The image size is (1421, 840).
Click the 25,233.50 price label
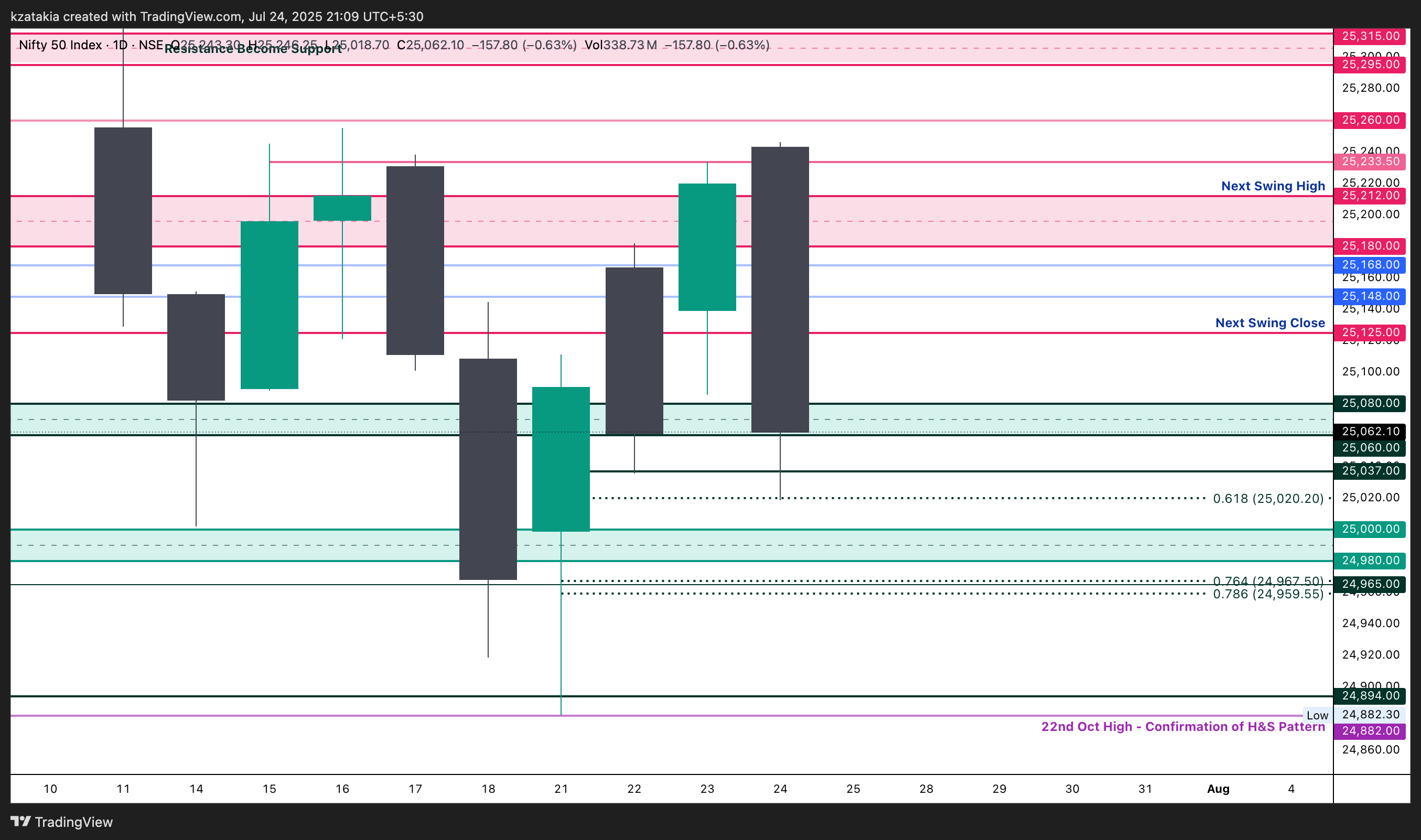1370,161
